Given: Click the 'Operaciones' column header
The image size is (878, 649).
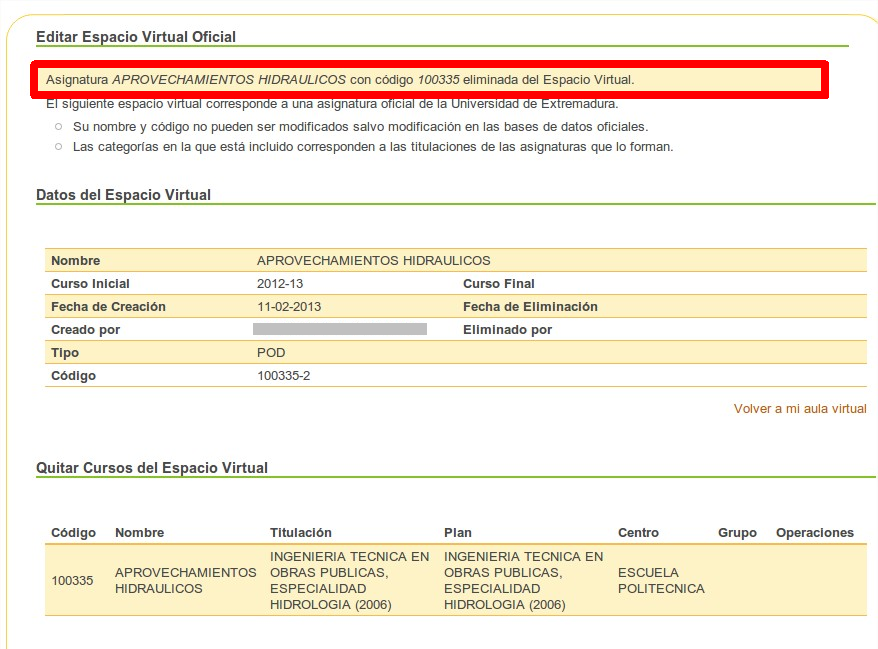Looking at the screenshot, I should pos(814,533).
